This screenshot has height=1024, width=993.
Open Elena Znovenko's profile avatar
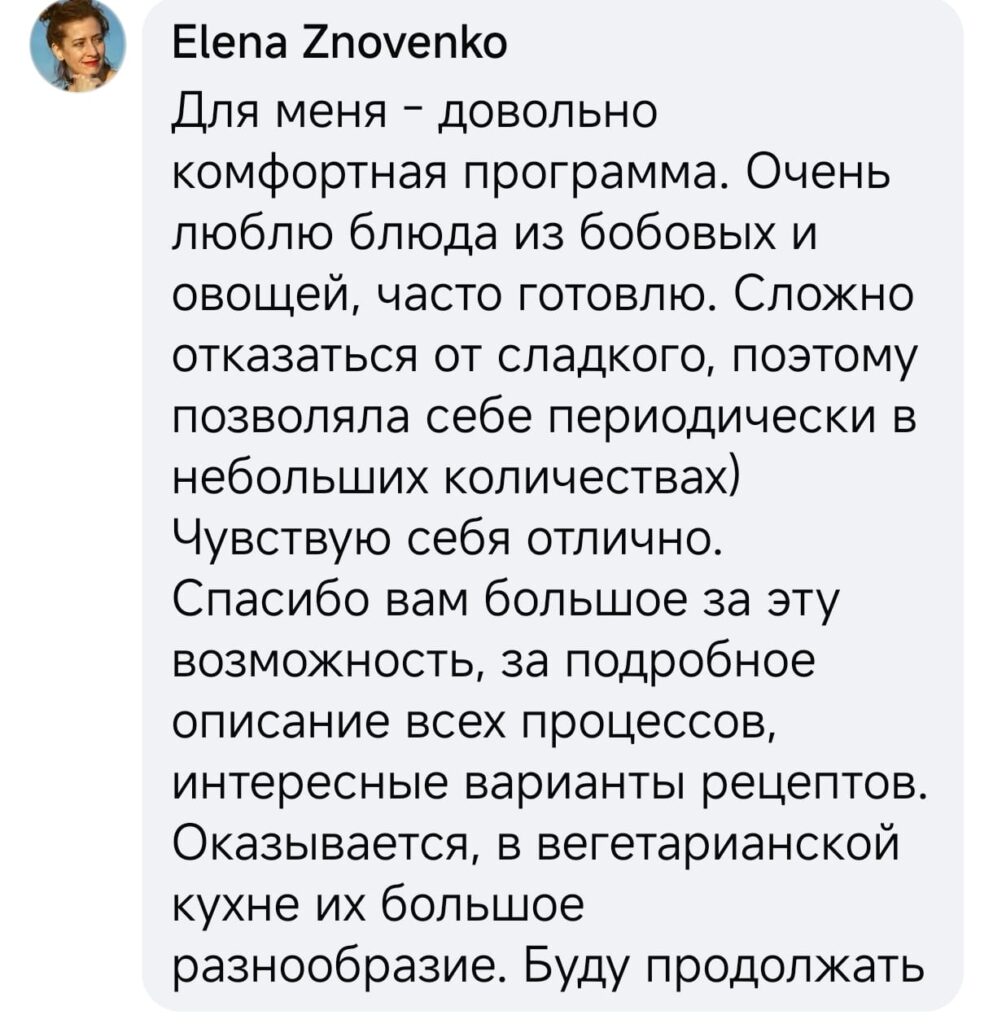[x=78, y=46]
